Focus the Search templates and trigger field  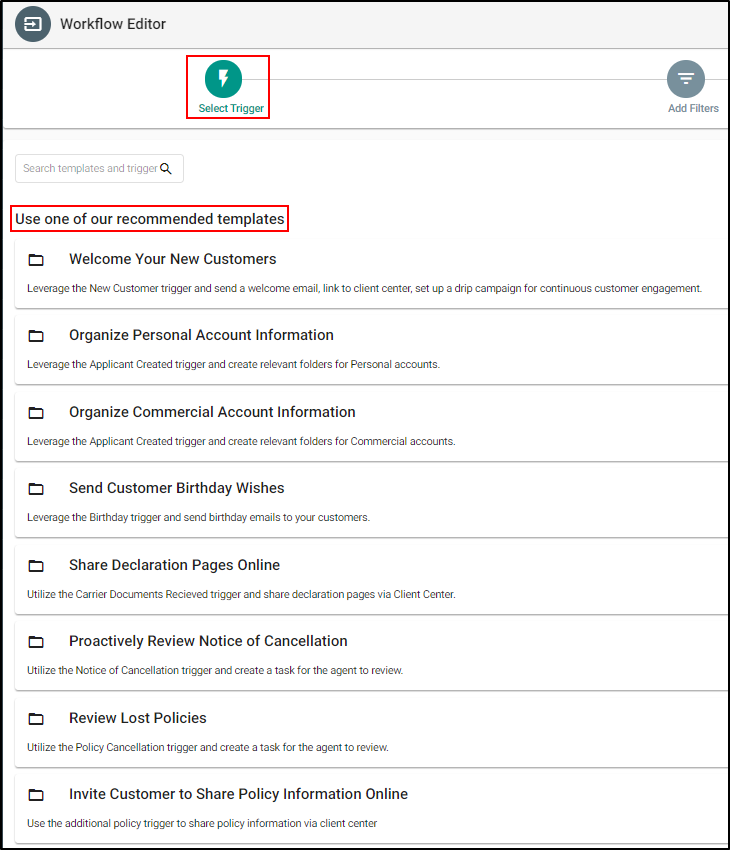pos(99,169)
